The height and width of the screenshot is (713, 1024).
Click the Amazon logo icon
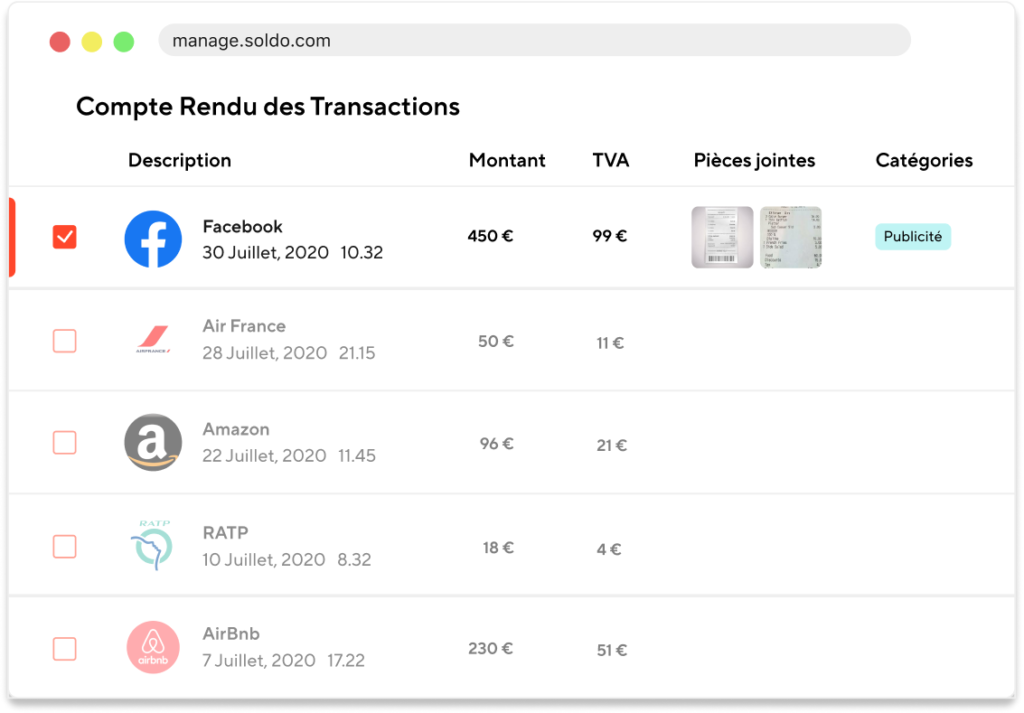pyautogui.click(x=153, y=442)
